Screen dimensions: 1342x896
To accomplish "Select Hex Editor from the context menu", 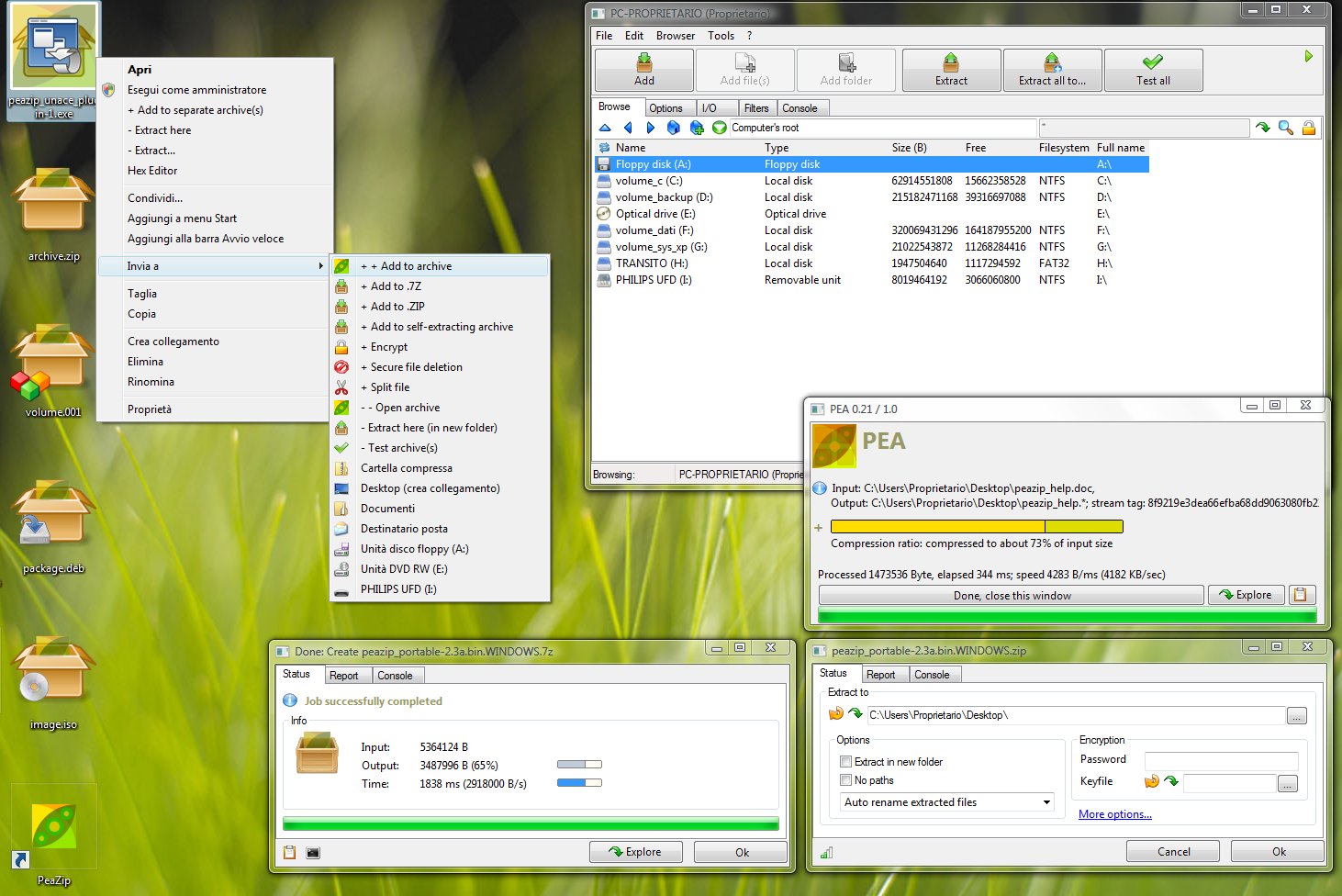I will point(215,171).
